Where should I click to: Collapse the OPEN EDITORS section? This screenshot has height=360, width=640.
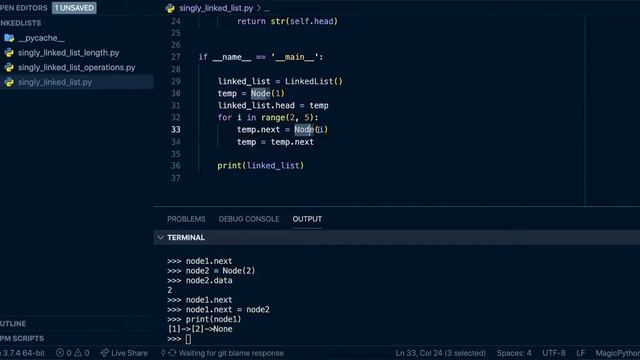coord(24,8)
